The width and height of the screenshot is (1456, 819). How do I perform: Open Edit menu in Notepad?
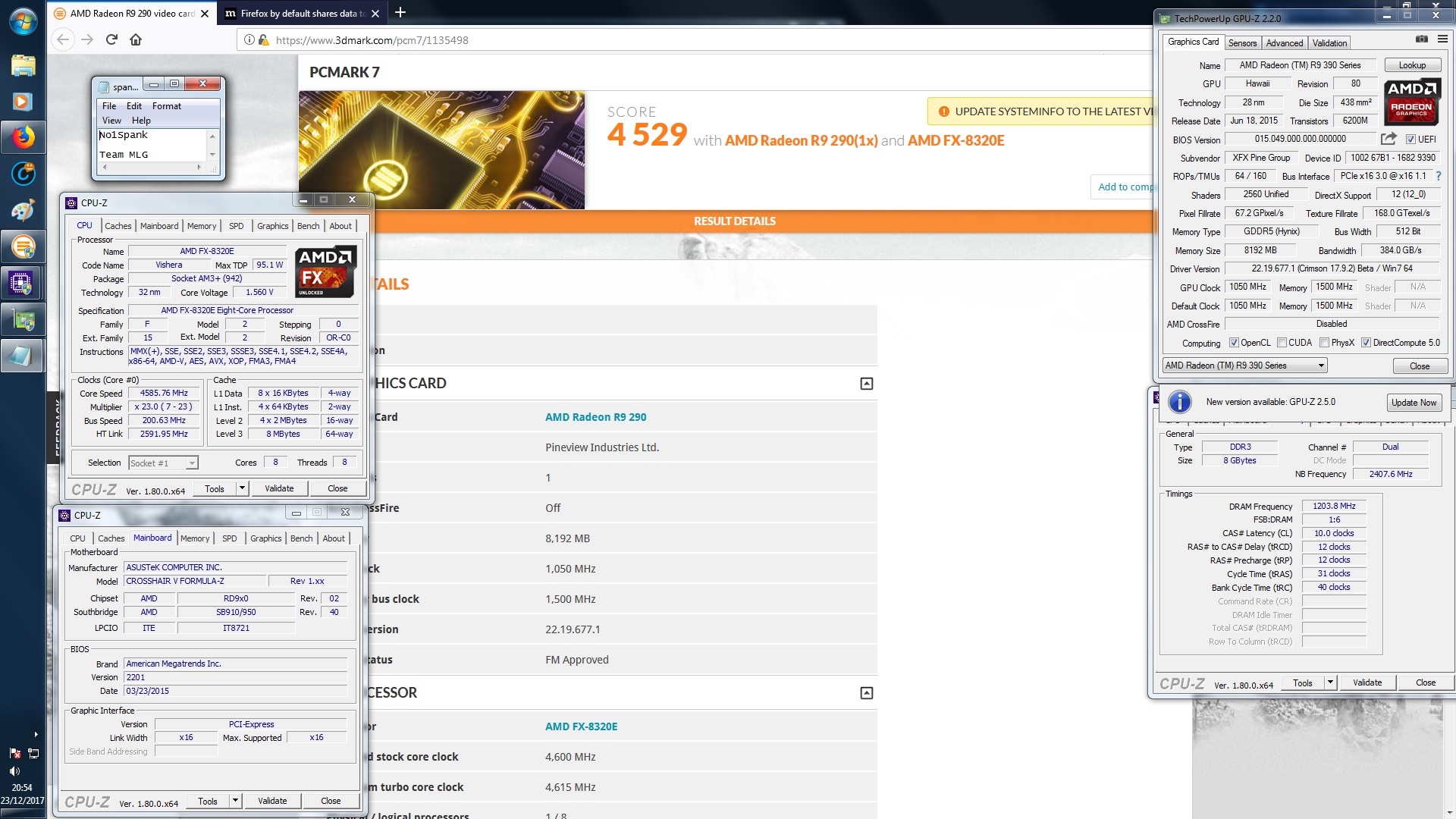(x=134, y=106)
